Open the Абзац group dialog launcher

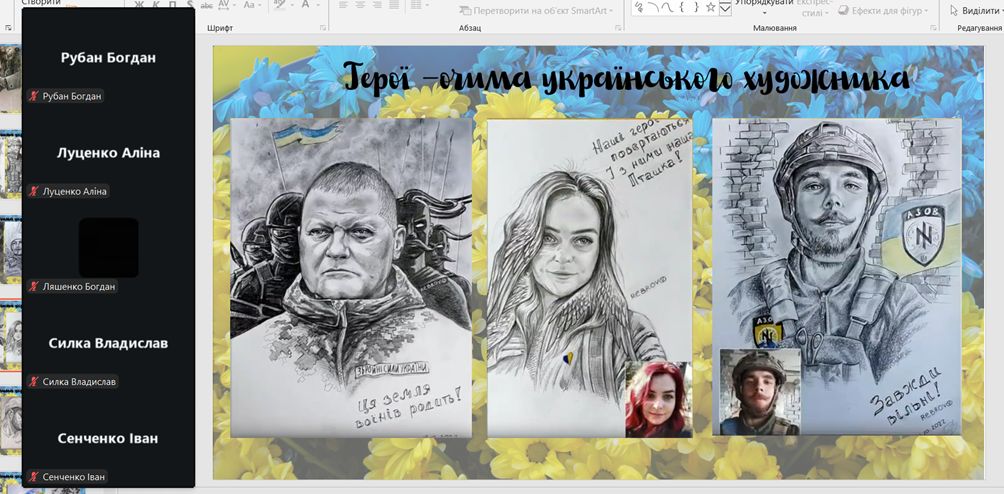click(618, 28)
